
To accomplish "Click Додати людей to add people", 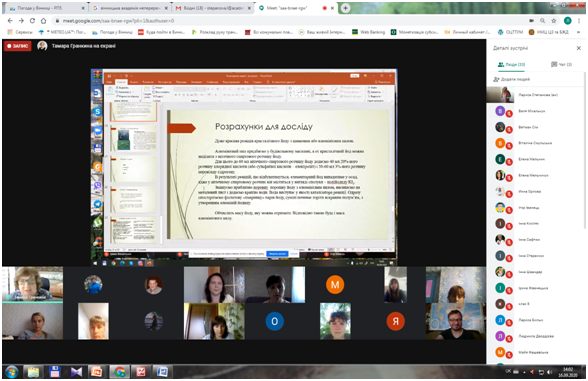I will 512,79.
